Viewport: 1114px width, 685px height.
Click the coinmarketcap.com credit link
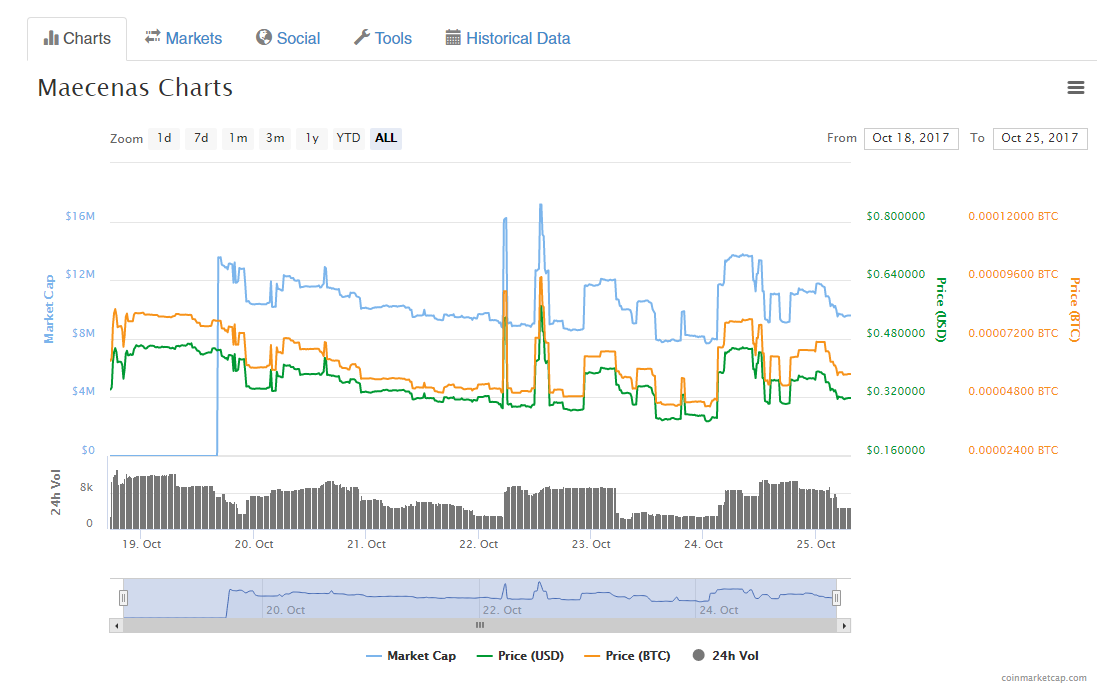pos(1044,678)
